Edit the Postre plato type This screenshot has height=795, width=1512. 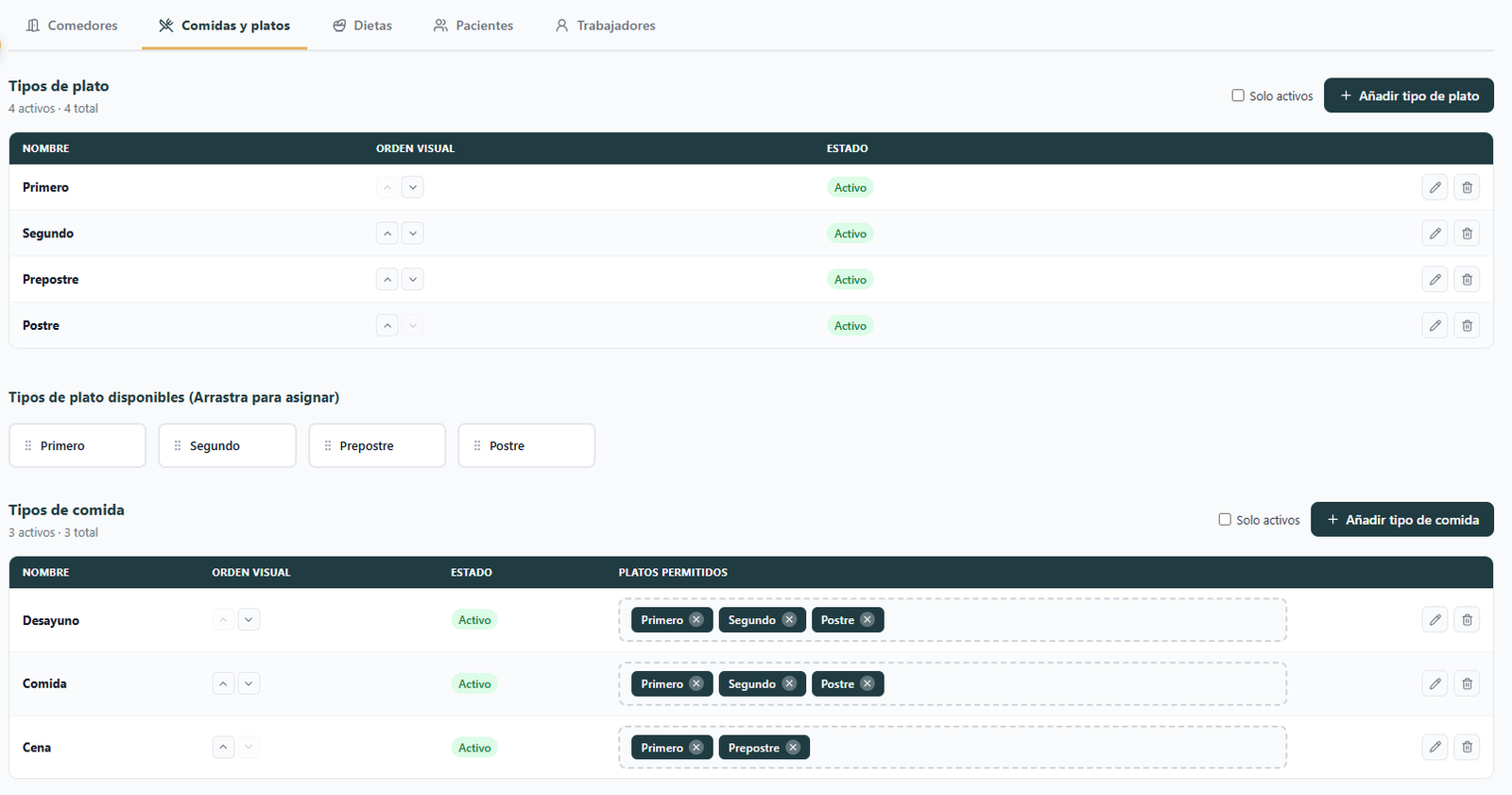[x=1435, y=325]
